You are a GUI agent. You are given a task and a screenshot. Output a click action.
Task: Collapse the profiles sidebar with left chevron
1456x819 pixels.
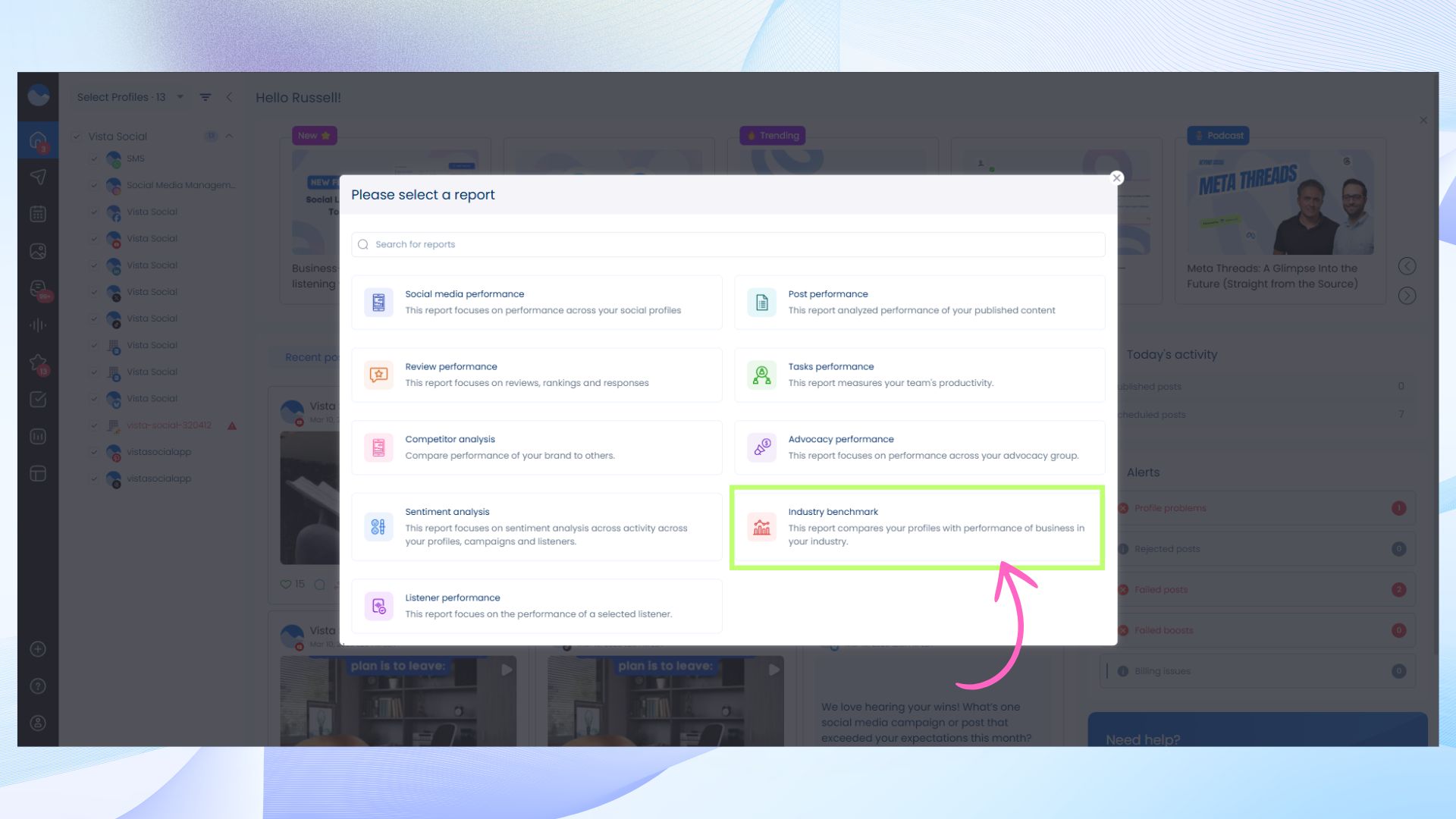[229, 97]
